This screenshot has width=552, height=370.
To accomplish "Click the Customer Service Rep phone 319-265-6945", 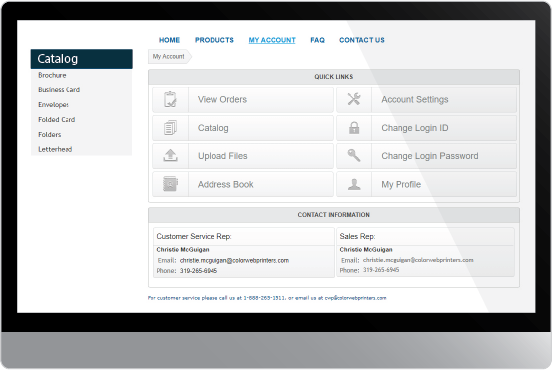I will [x=198, y=271].
